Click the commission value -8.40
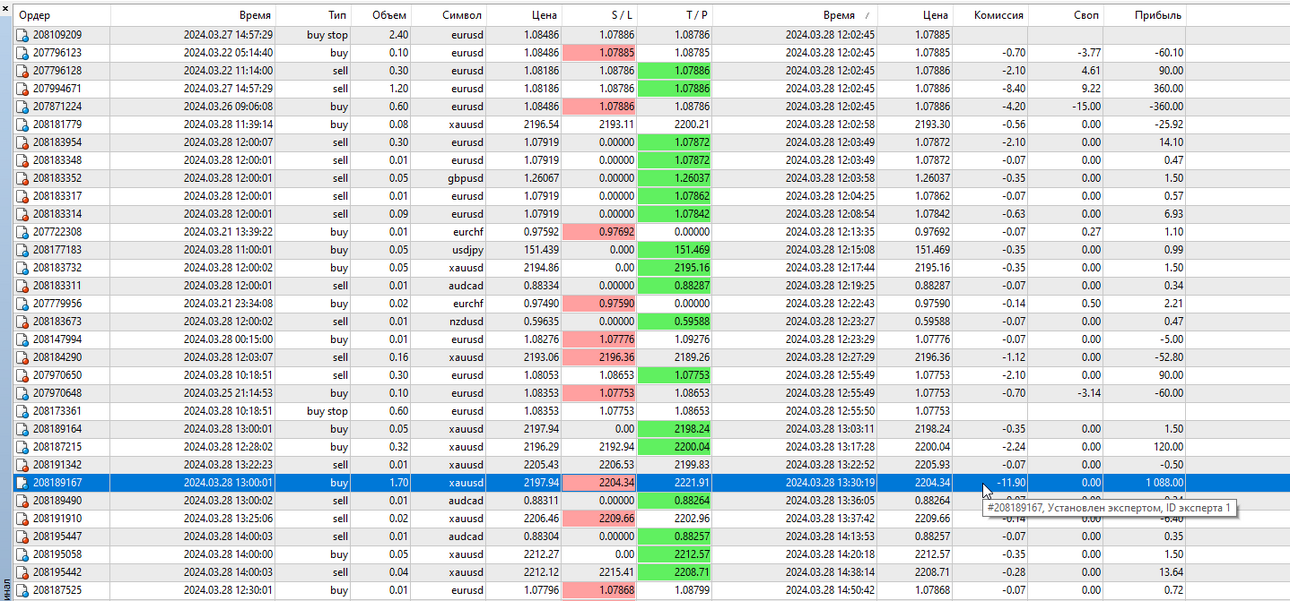The image size is (1290, 601). click(1012, 89)
